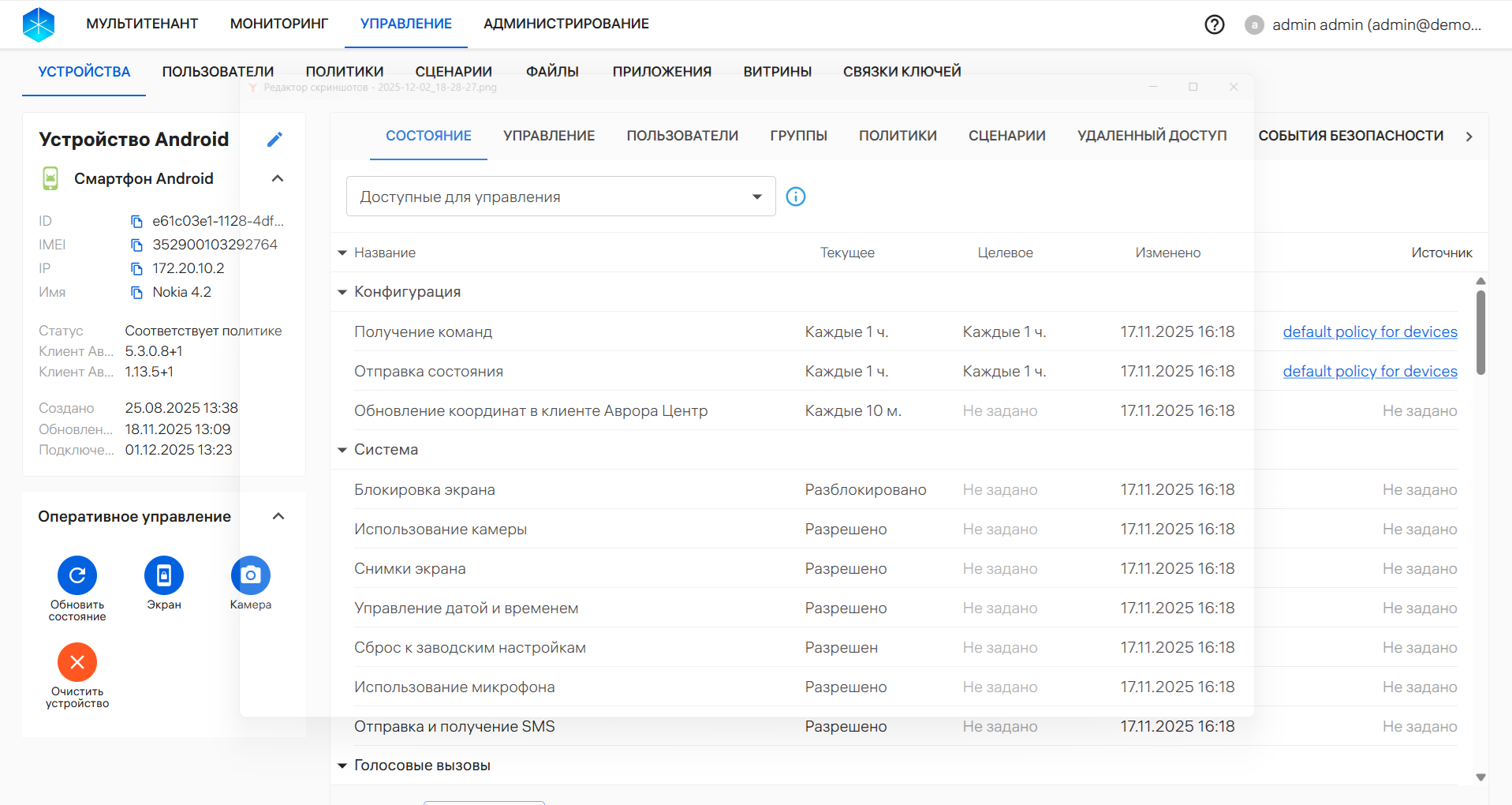The width and height of the screenshot is (1512, 805).
Task: Click the info icon beside the filter dropdown
Action: [x=796, y=197]
